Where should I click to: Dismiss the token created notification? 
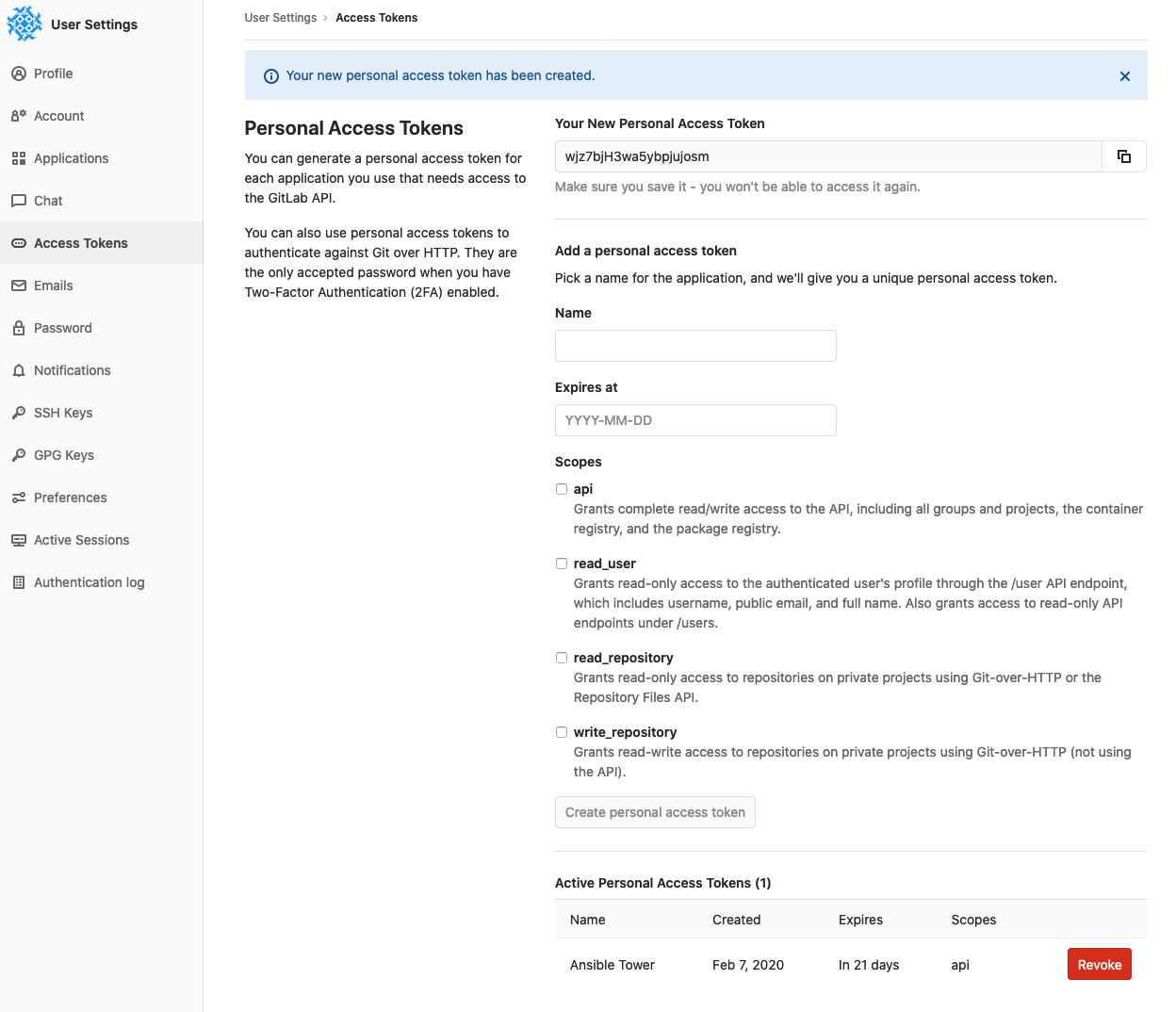point(1124,76)
